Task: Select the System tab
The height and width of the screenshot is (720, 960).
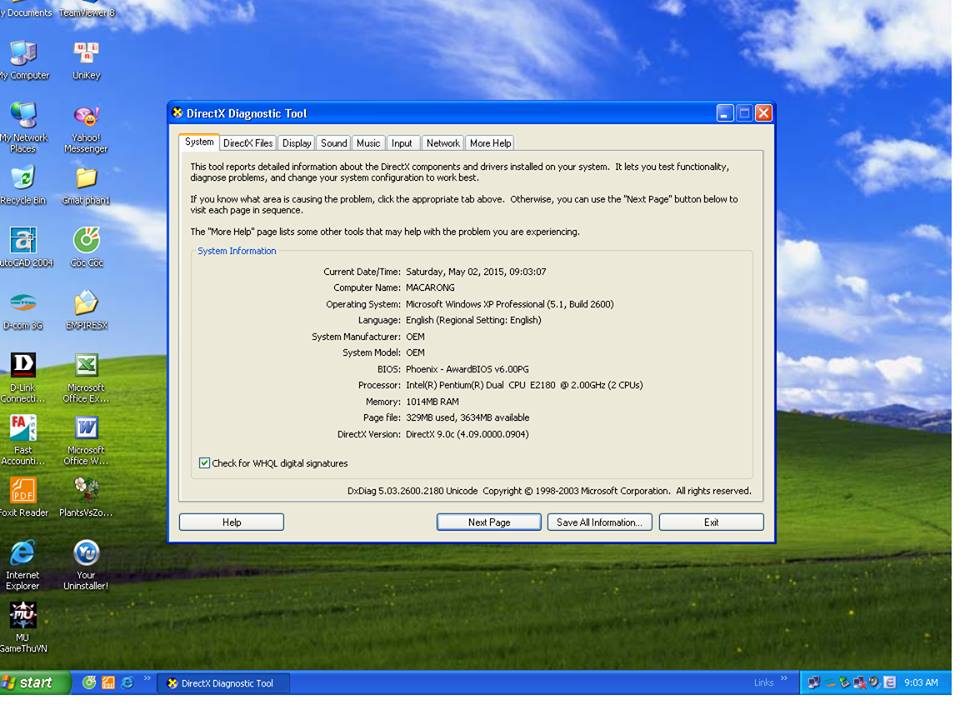Action: click(x=199, y=142)
